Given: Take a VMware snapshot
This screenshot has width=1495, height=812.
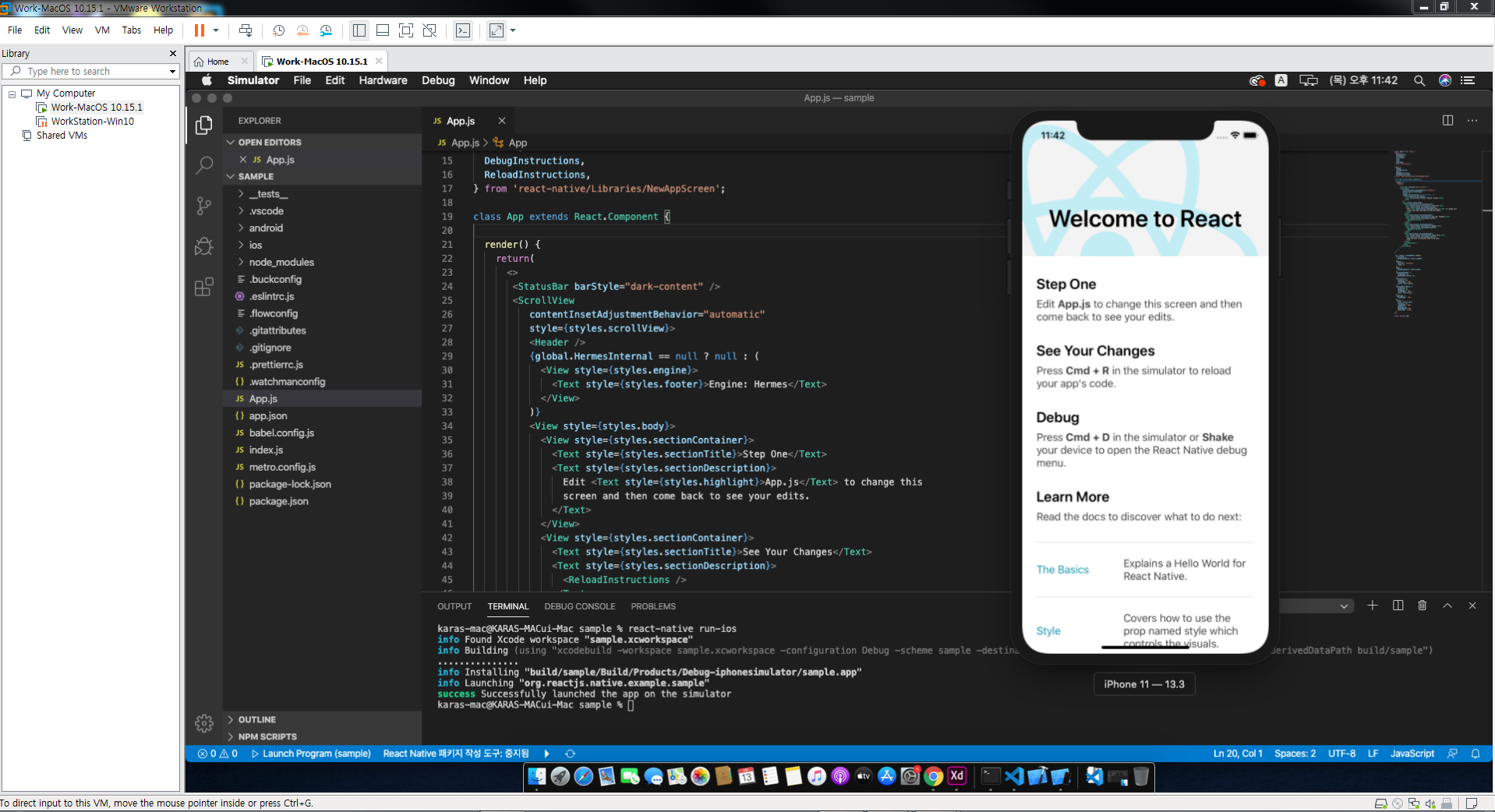Looking at the screenshot, I should (x=278, y=30).
